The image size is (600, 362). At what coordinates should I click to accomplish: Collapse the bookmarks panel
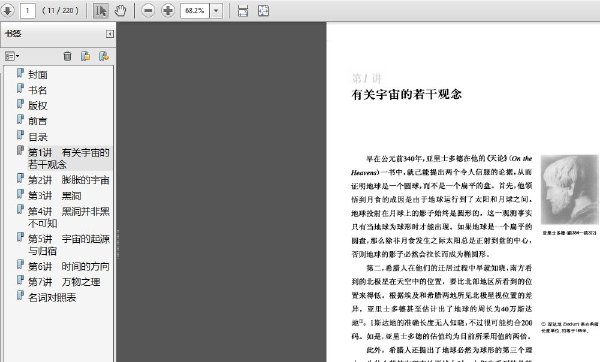110,34
